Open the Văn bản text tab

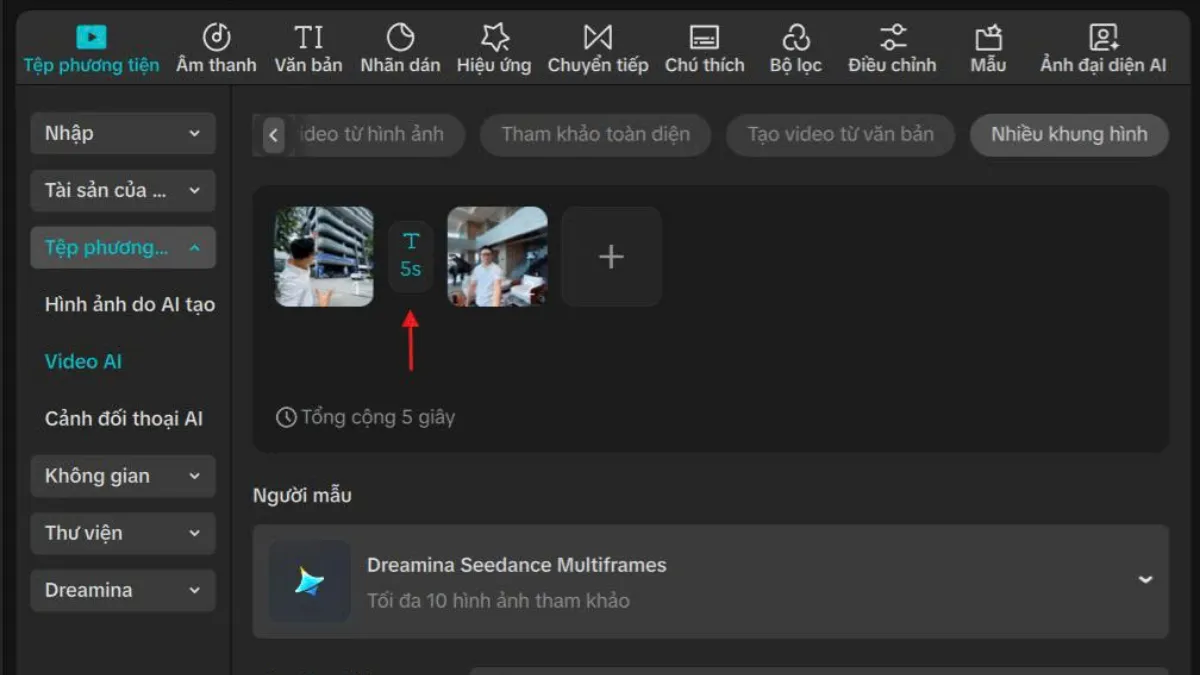coord(308,49)
